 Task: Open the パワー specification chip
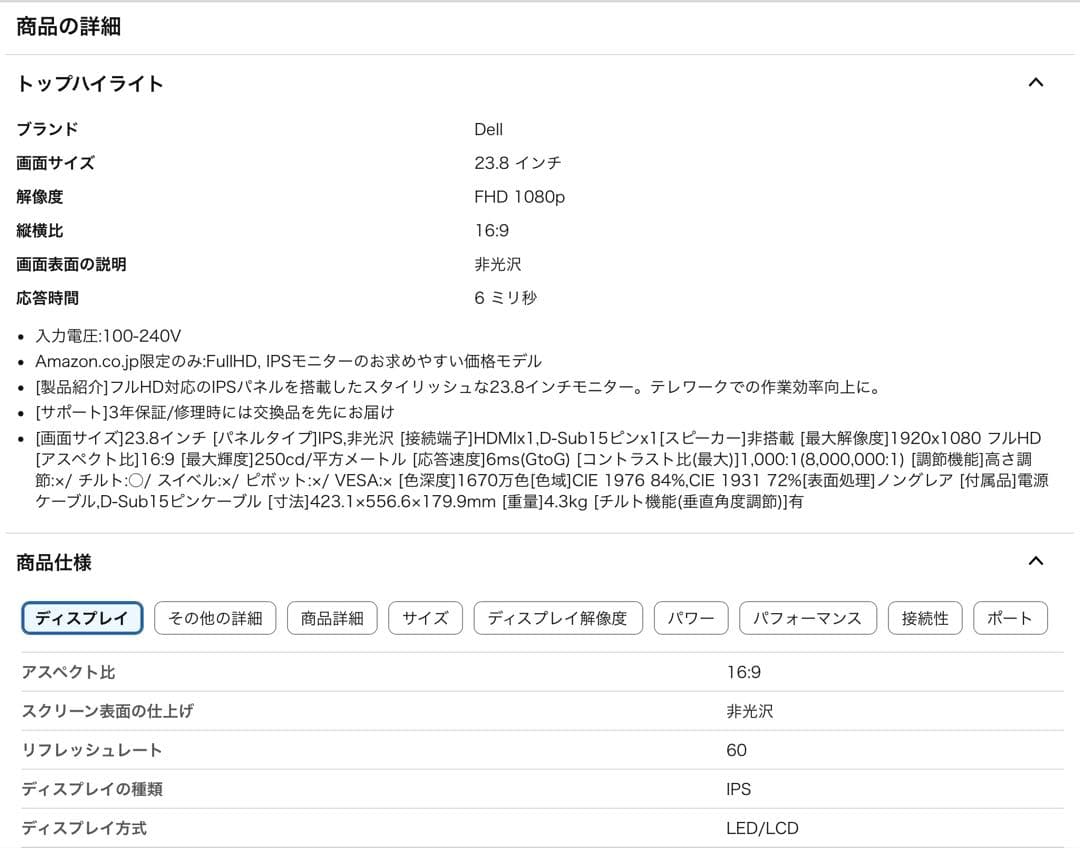point(690,618)
